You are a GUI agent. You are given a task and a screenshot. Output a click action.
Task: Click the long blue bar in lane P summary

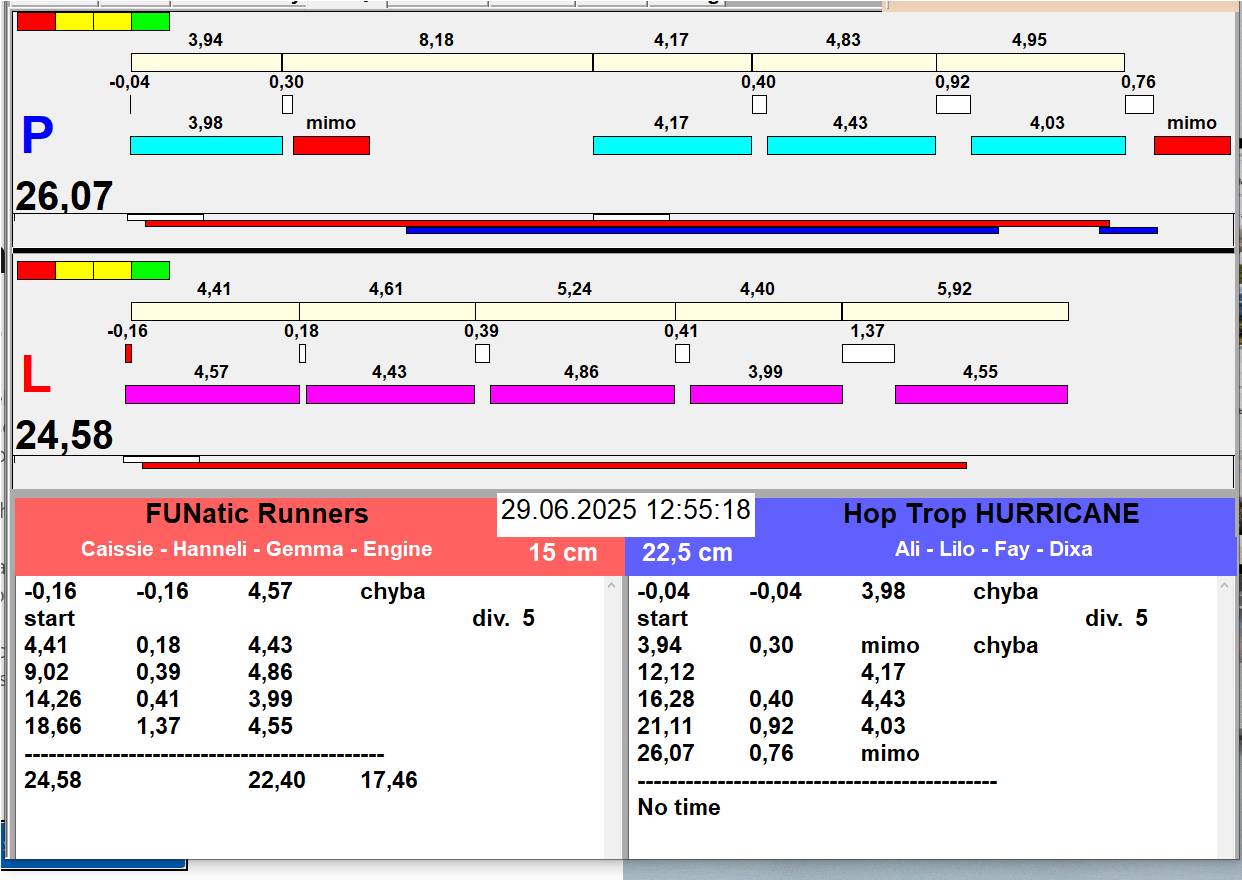tap(702, 230)
